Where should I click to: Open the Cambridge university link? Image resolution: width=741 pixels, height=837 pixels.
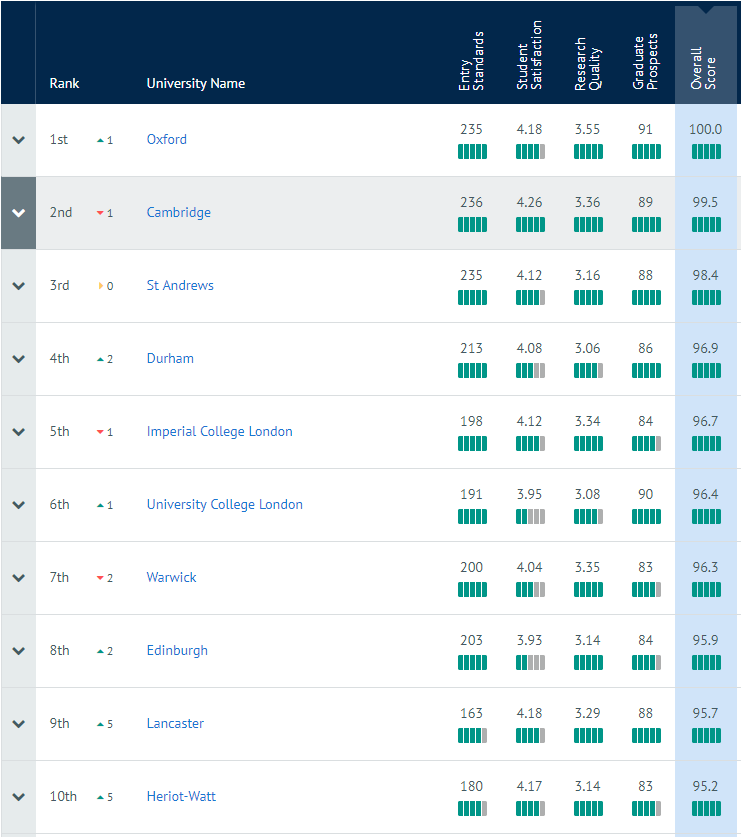pos(178,212)
